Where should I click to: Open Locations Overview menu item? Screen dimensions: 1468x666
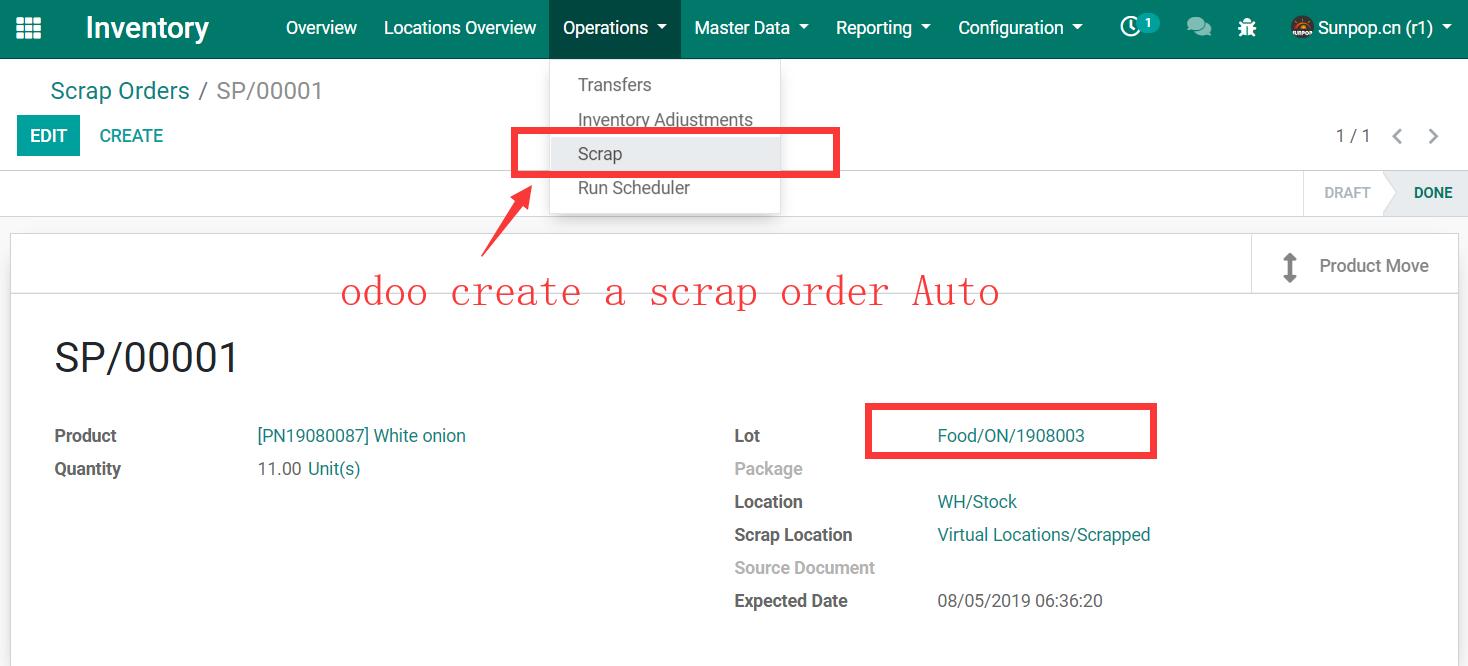(x=460, y=28)
